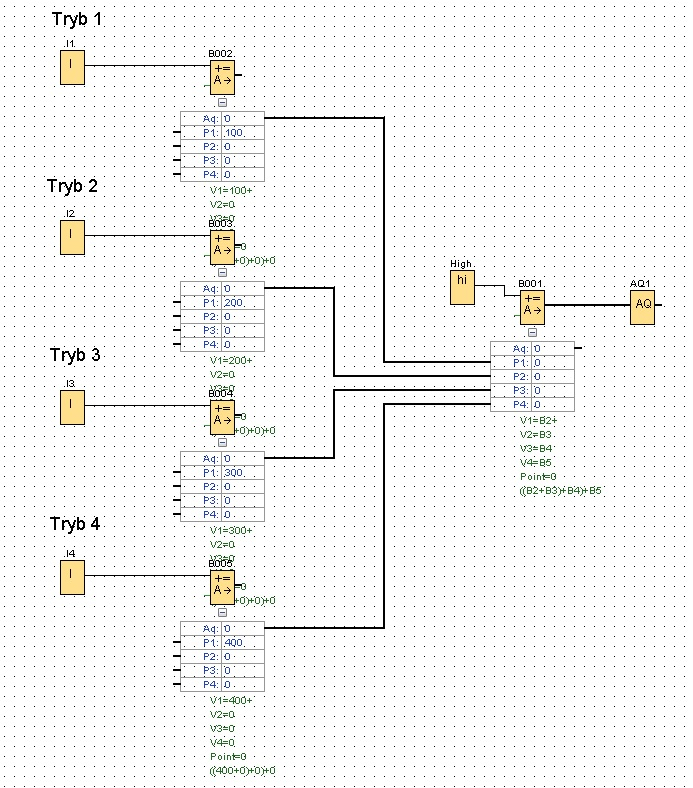Select the B002 analog math block
Screen dimensions: 693x788
[x=222, y=77]
